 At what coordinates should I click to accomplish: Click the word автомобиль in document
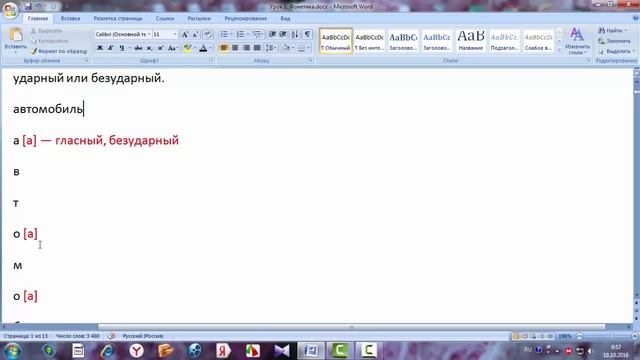pyautogui.click(x=48, y=109)
